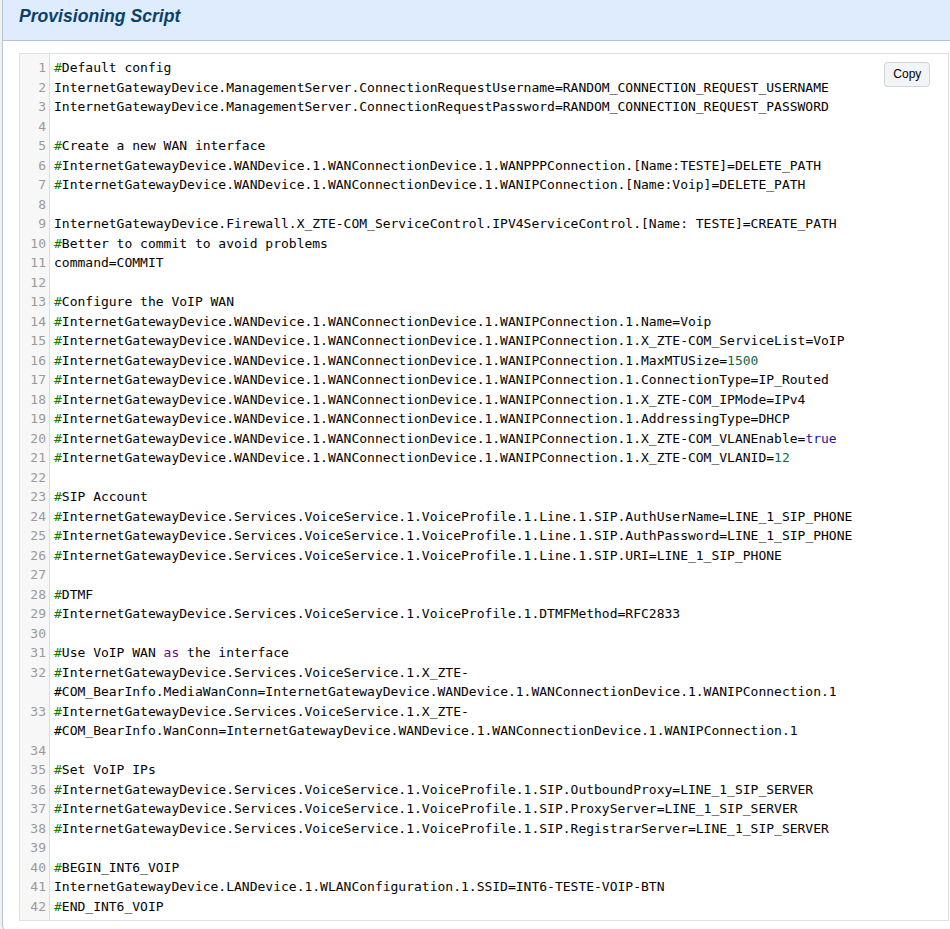
Task: Click the ConnectionType=IP_Routed line
Action: click(441, 380)
